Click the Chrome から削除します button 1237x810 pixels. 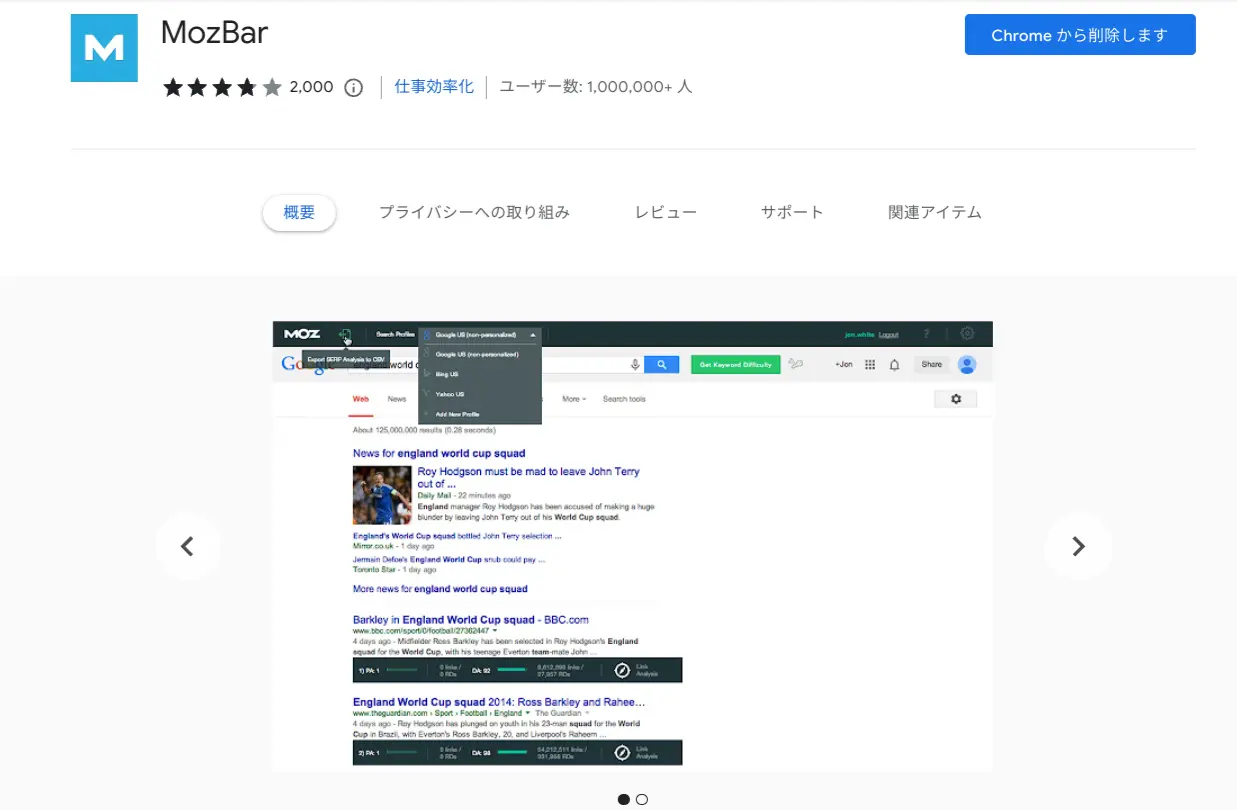click(x=1080, y=34)
